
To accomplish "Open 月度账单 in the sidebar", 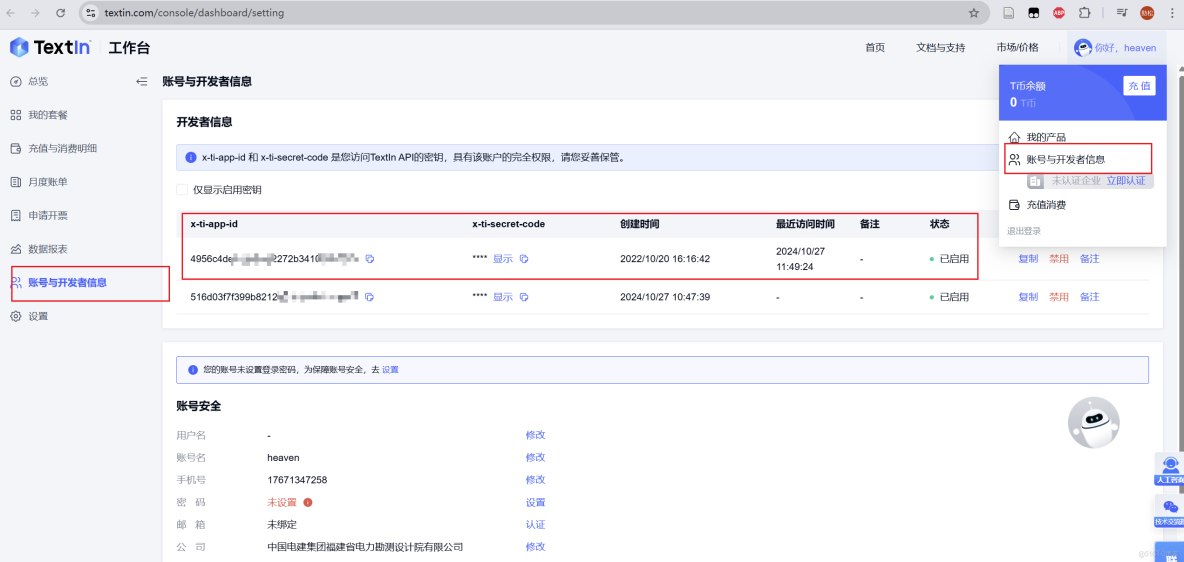I will [x=48, y=182].
